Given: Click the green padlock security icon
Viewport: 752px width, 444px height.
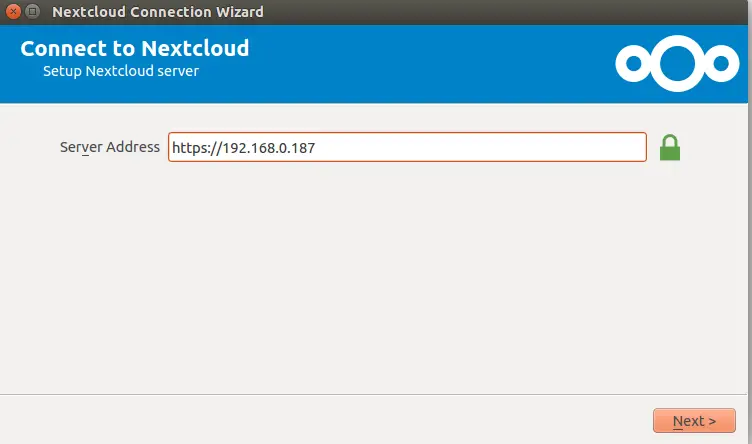Looking at the screenshot, I should [670, 148].
